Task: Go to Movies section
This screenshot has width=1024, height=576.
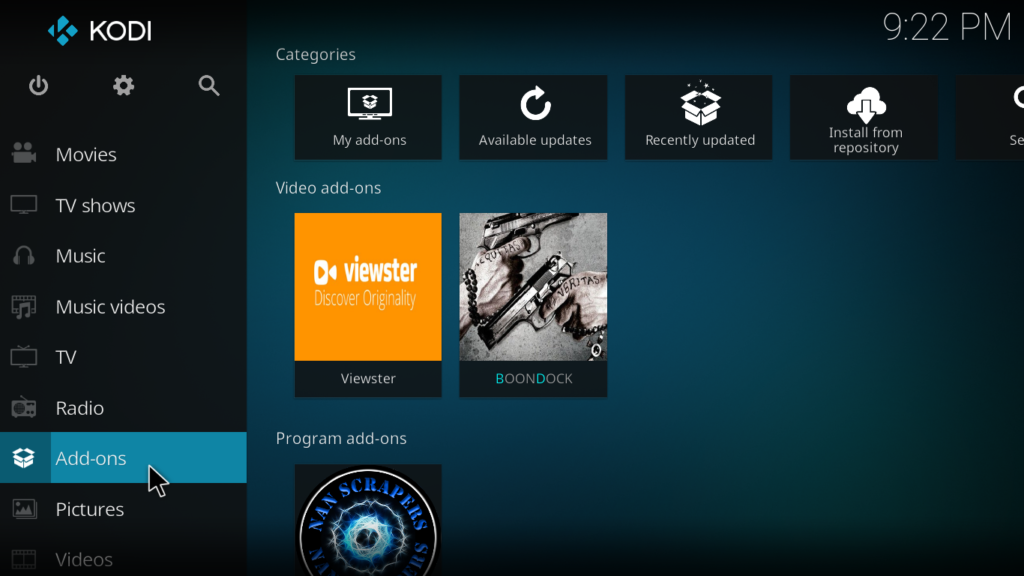Action: [86, 155]
